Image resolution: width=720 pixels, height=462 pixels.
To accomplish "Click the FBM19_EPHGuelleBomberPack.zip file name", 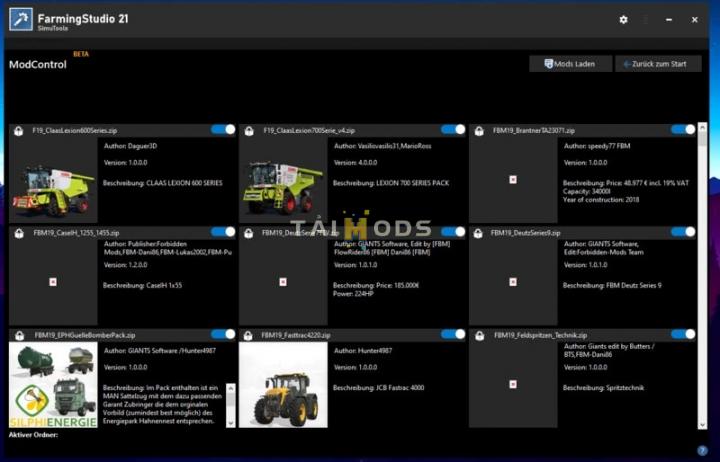I will 85,336.
